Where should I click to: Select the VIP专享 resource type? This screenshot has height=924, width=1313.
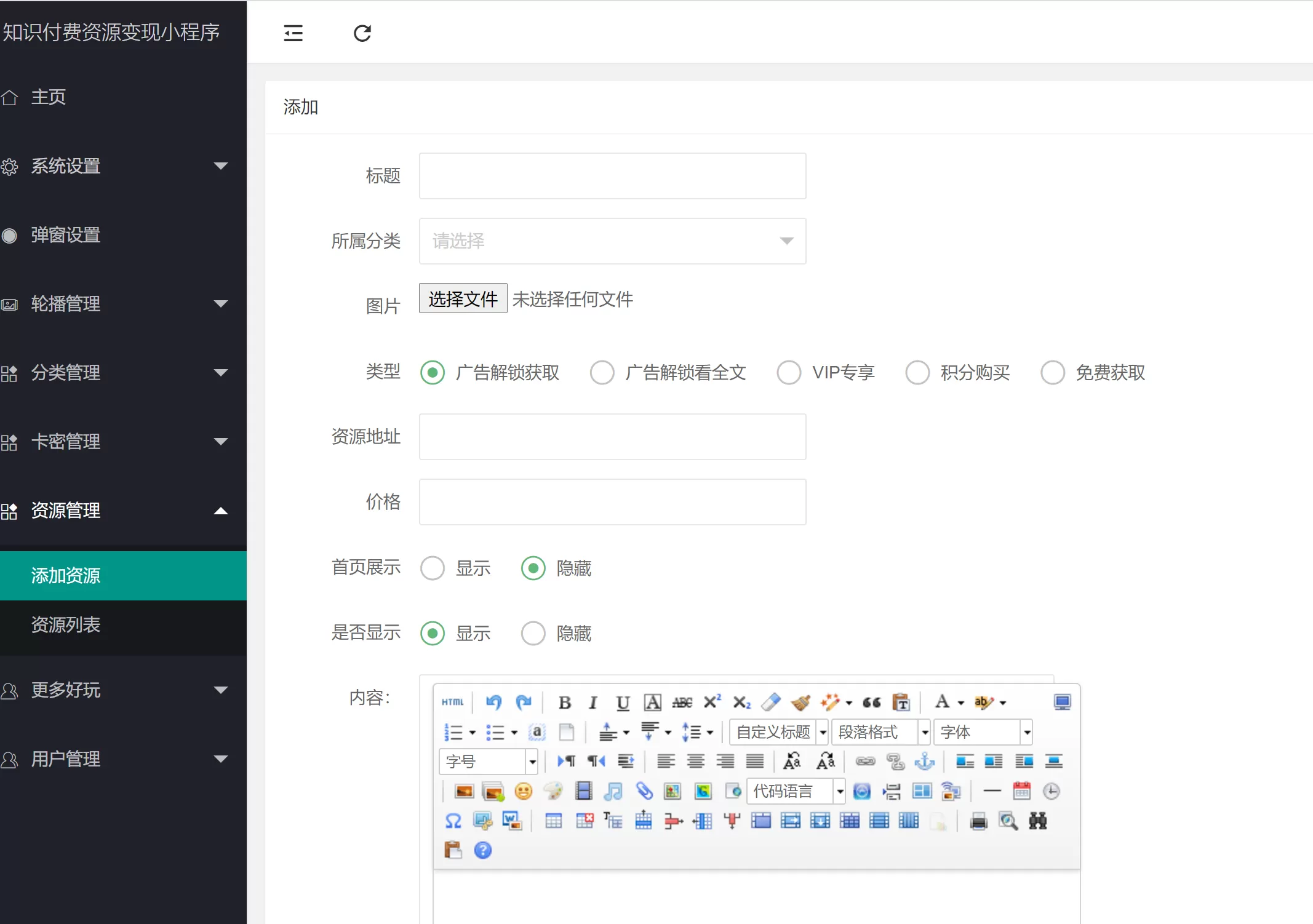(x=789, y=372)
